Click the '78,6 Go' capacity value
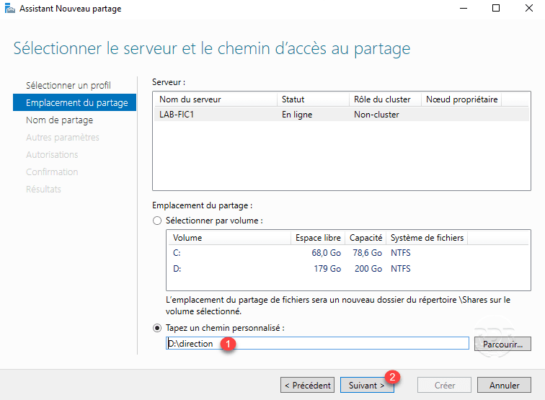This screenshot has height=400, width=545. coord(367,253)
